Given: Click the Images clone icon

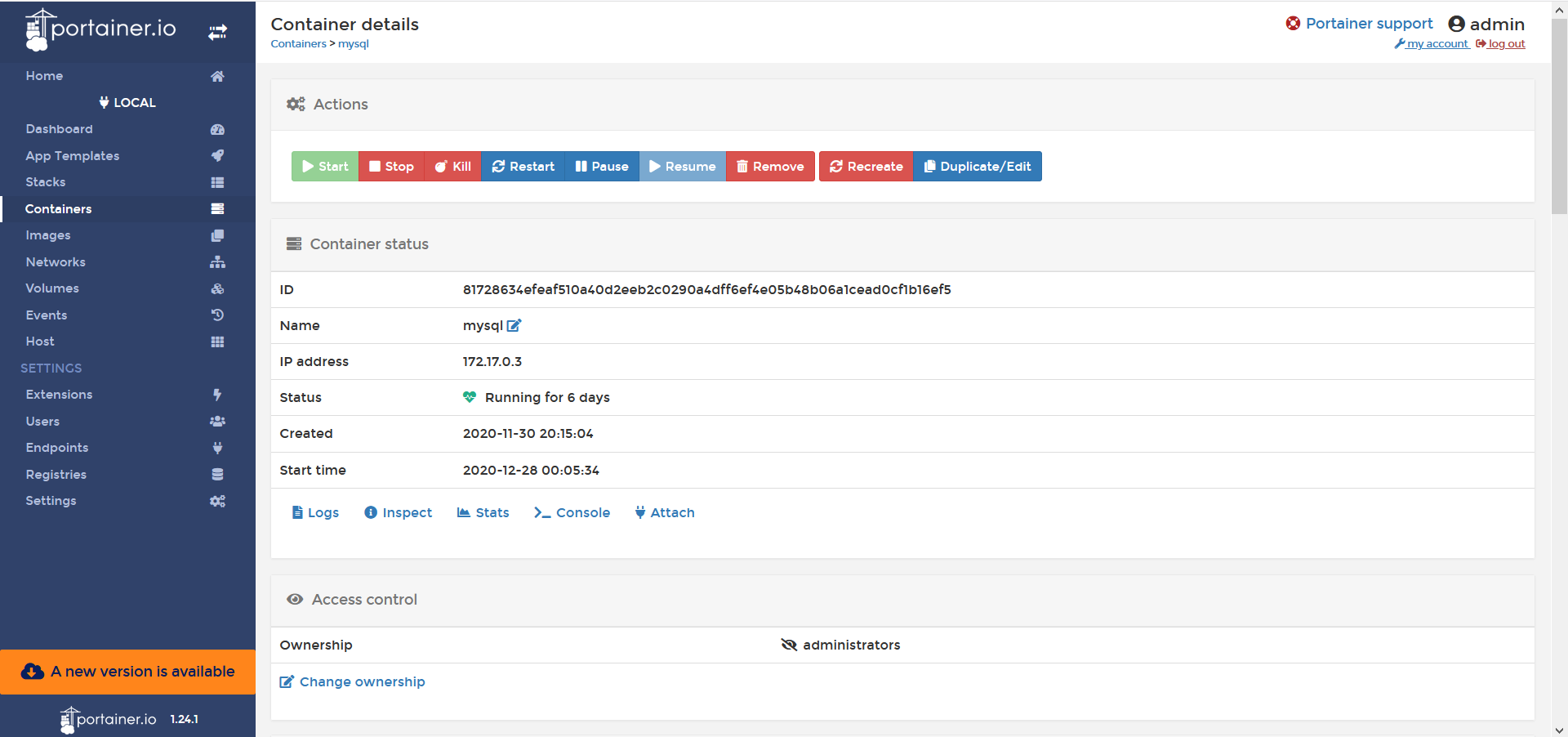Looking at the screenshot, I should pos(217,235).
